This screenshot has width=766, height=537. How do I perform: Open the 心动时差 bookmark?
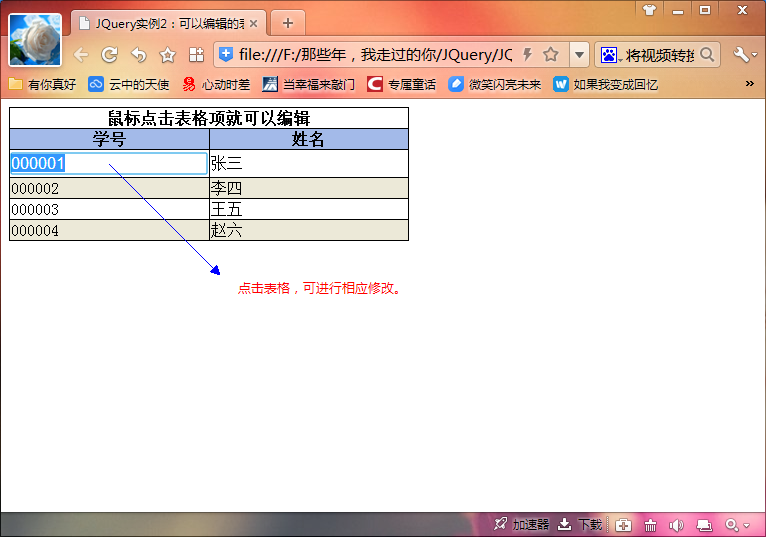(x=216, y=85)
